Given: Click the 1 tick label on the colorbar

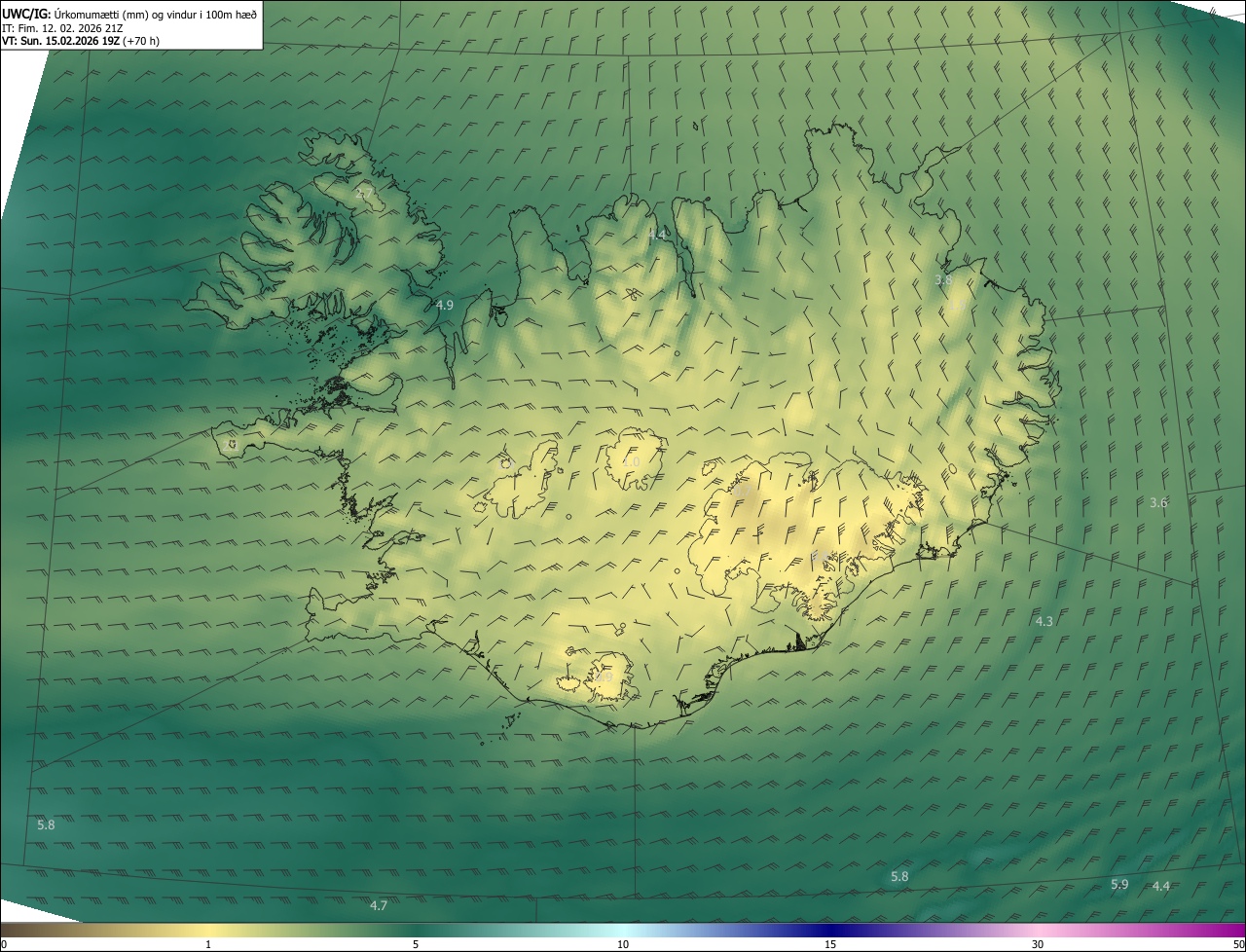Looking at the screenshot, I should click(208, 944).
